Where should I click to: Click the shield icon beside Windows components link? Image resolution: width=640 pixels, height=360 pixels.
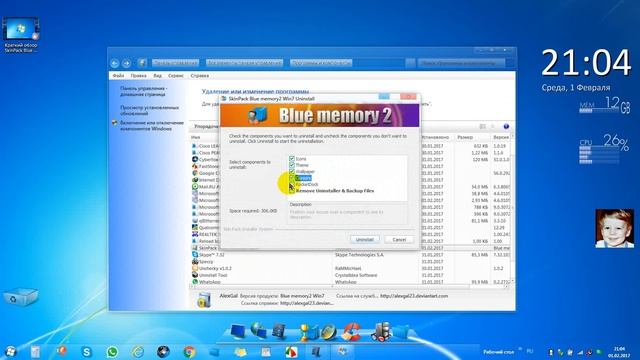pos(115,123)
